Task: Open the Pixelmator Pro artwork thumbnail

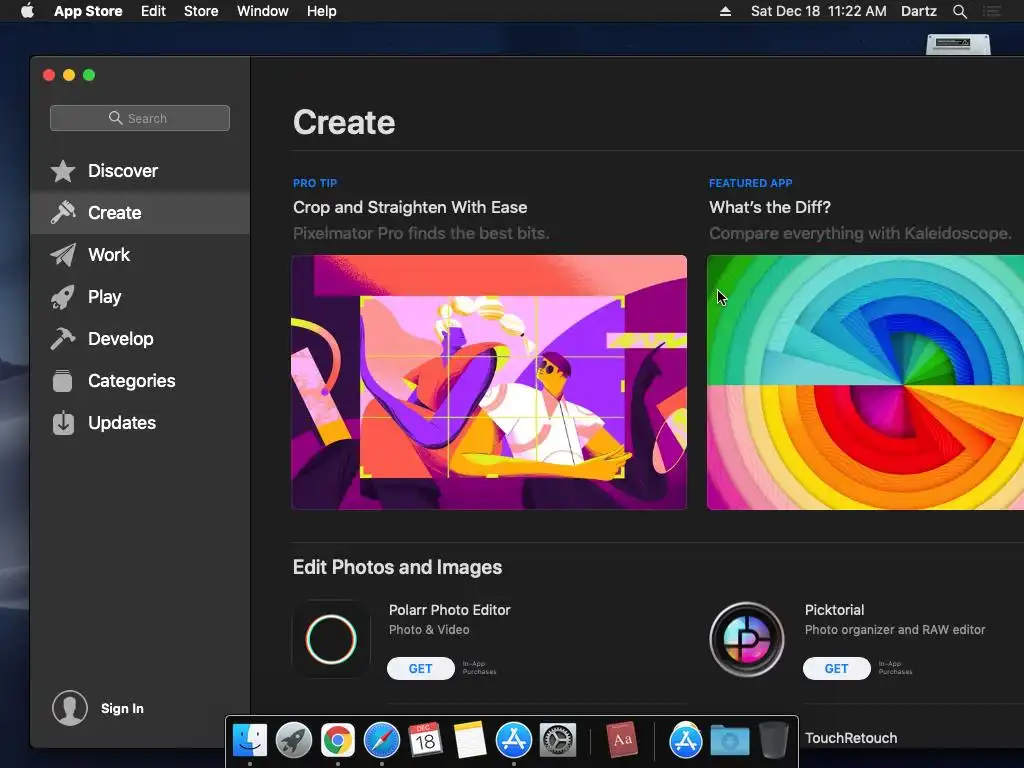Action: click(x=489, y=382)
